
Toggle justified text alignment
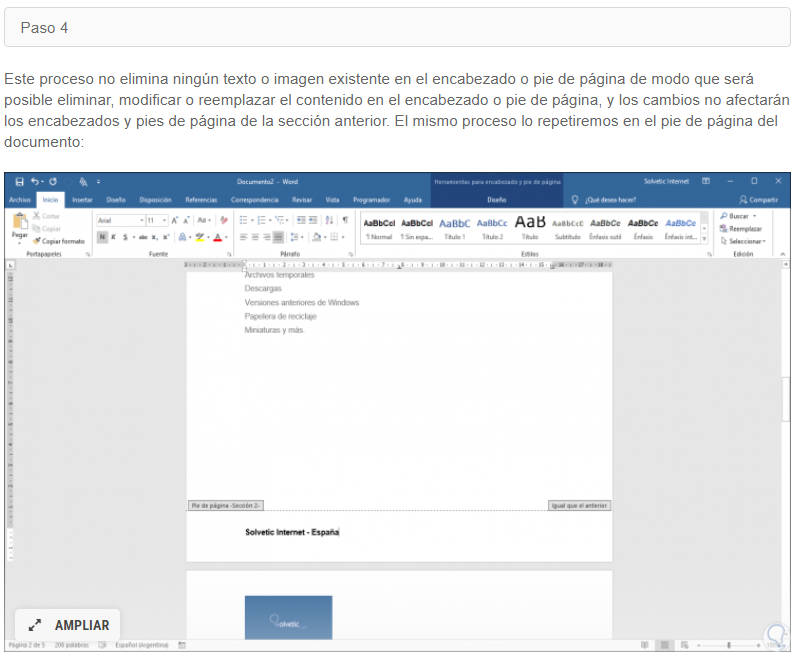tap(279, 237)
